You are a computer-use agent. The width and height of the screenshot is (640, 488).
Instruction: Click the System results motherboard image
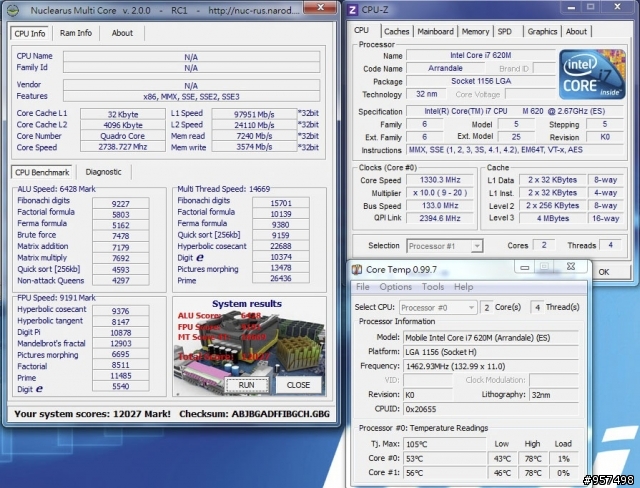point(249,347)
